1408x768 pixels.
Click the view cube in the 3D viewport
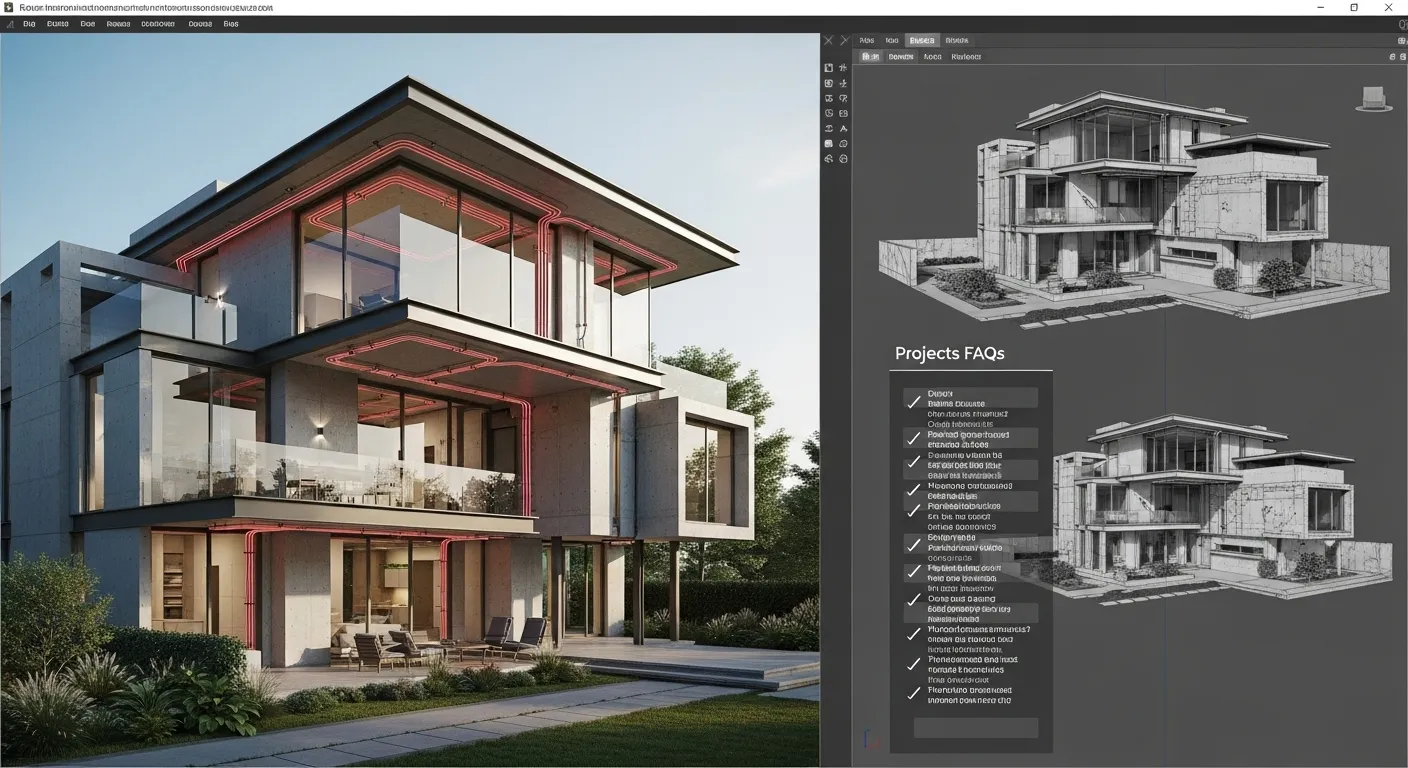(x=1374, y=98)
